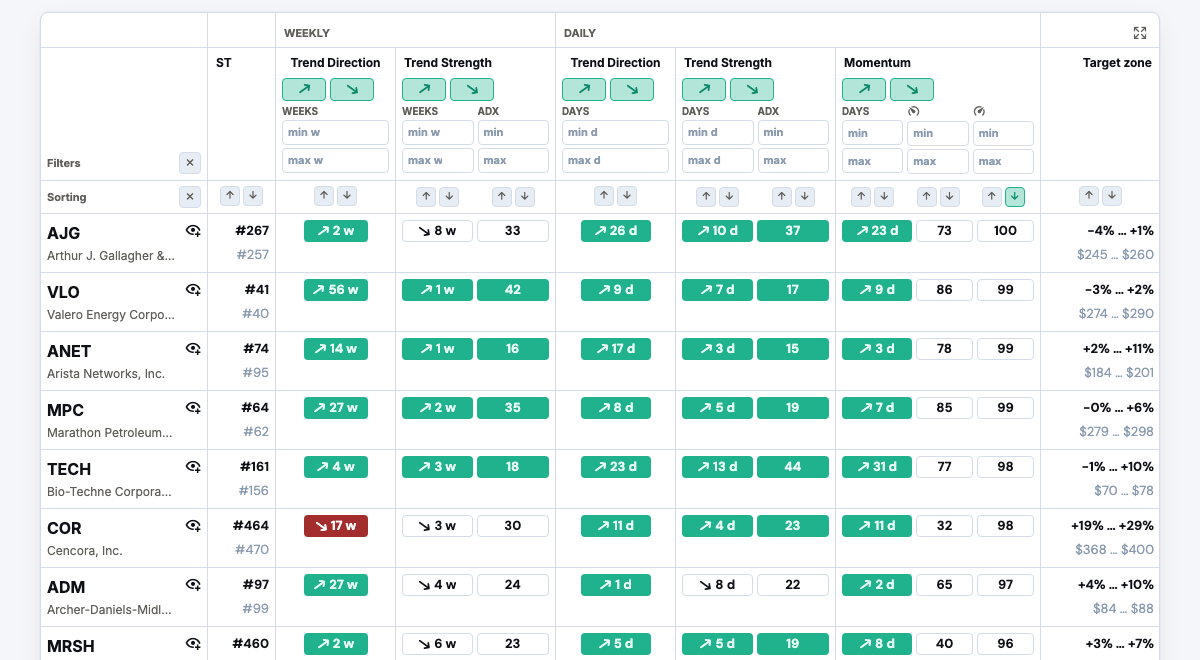Image resolution: width=1200 pixels, height=660 pixels.
Task: Clear filters with the X button
Action: (190, 163)
